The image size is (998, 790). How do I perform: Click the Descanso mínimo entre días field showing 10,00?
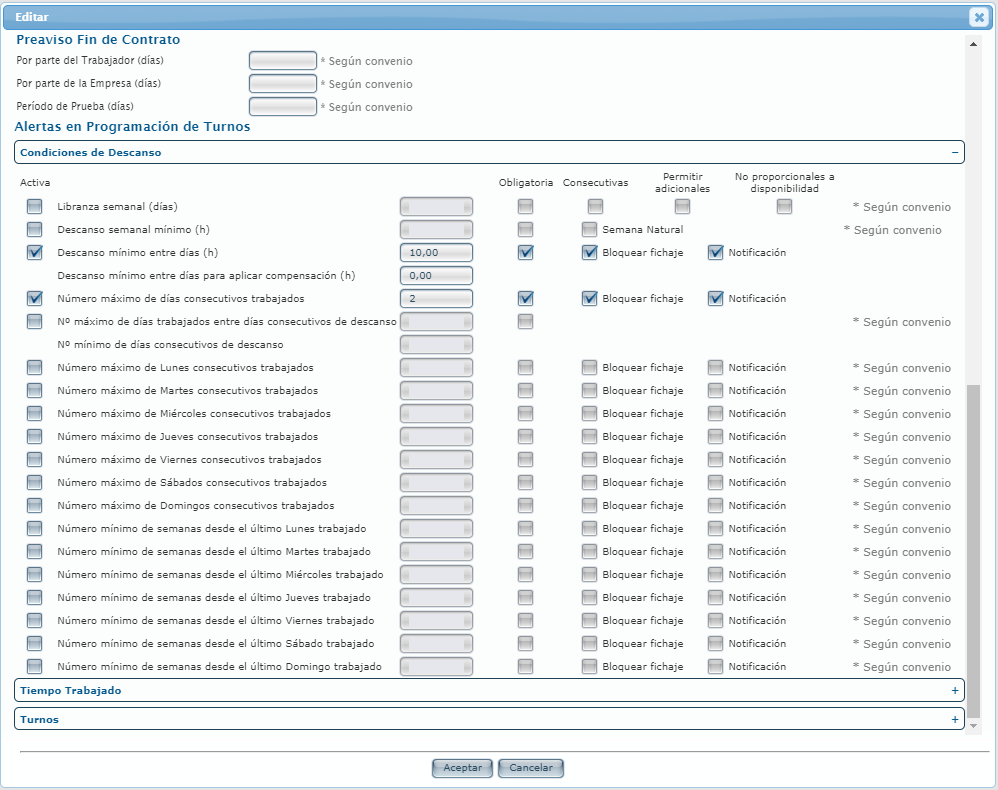[436, 252]
